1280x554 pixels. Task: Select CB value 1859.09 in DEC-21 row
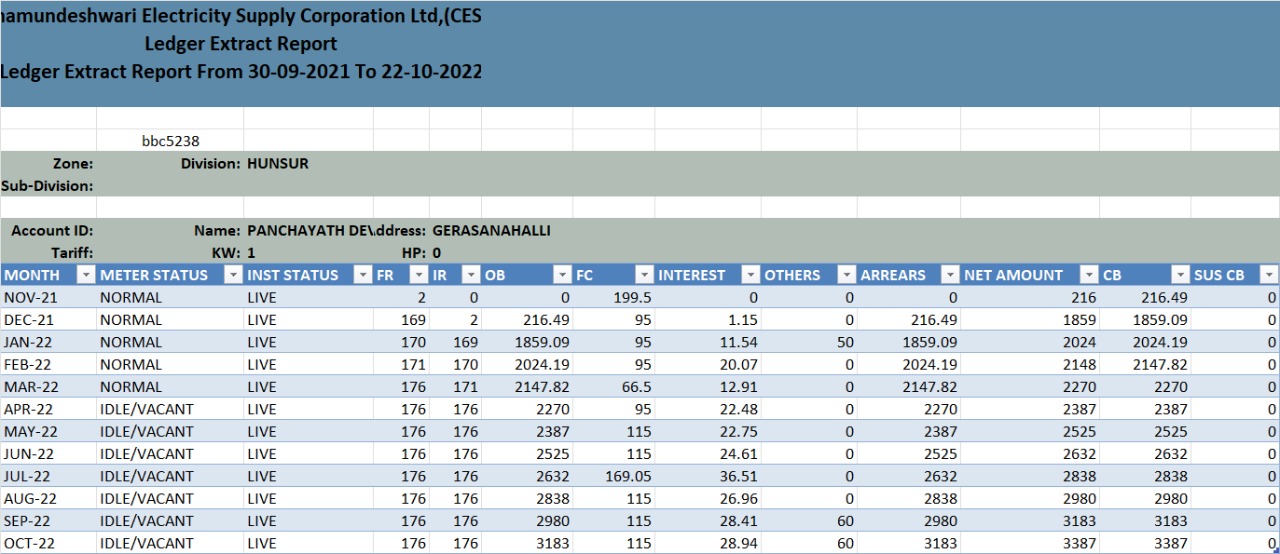click(x=1145, y=320)
